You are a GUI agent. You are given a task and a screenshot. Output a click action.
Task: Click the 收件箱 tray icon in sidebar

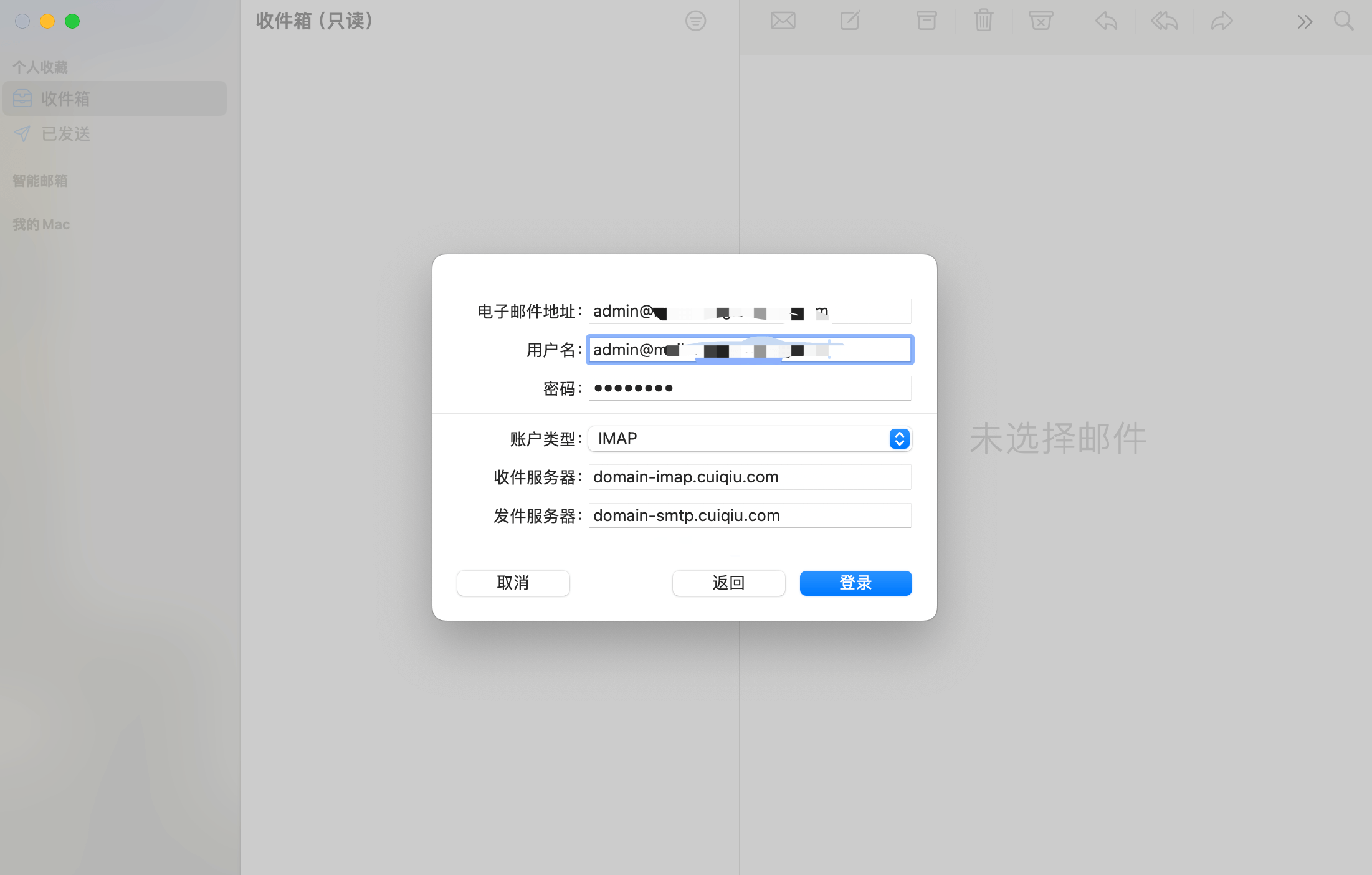coord(22,98)
